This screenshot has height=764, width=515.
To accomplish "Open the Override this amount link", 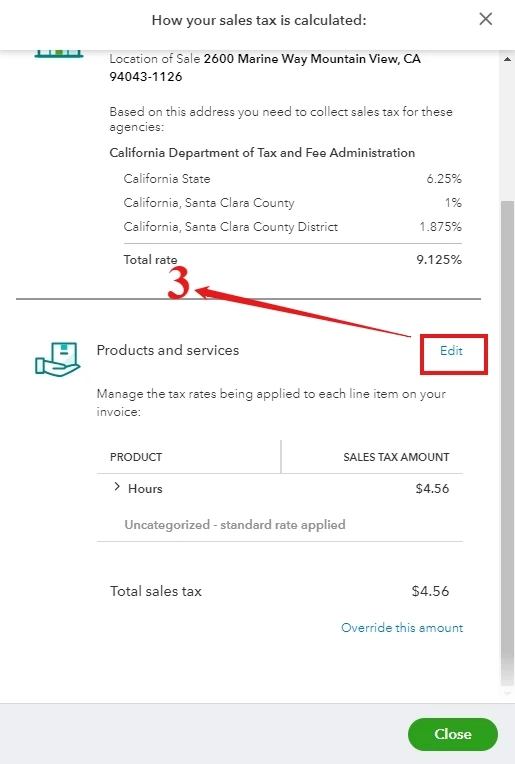I will tap(402, 628).
